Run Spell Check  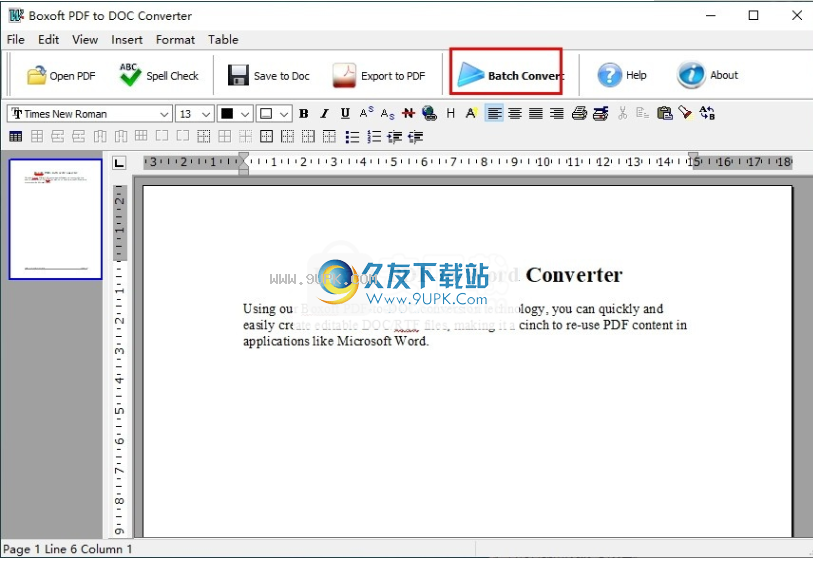159,76
